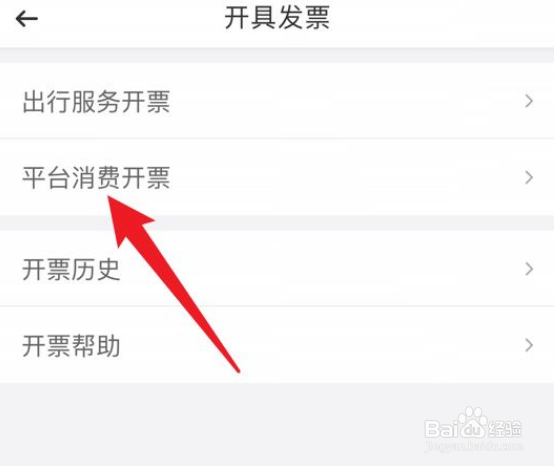Viewport: 554px width, 466px height.
Task: Click the jingyan.baidu.com watermark link
Action: pos(474,446)
